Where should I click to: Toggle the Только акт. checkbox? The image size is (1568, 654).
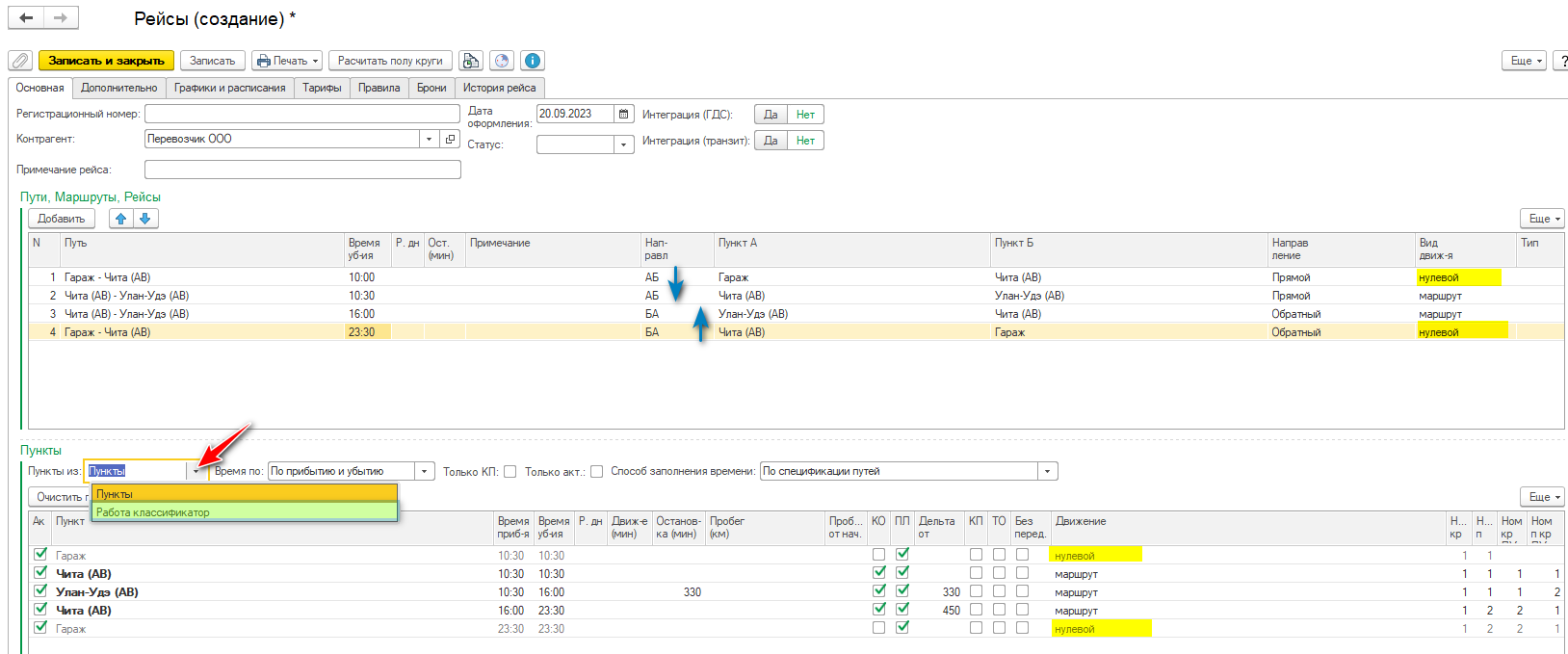coord(597,472)
